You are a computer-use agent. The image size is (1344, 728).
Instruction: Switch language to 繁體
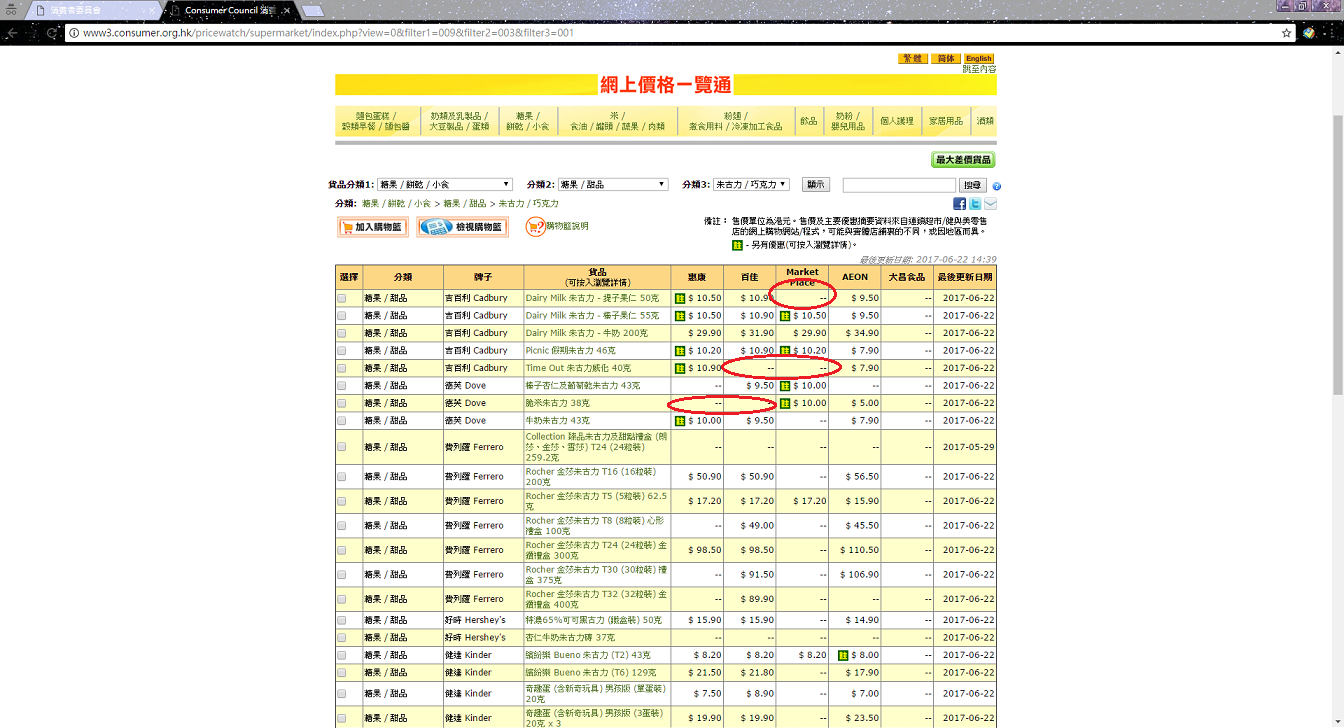(x=913, y=59)
